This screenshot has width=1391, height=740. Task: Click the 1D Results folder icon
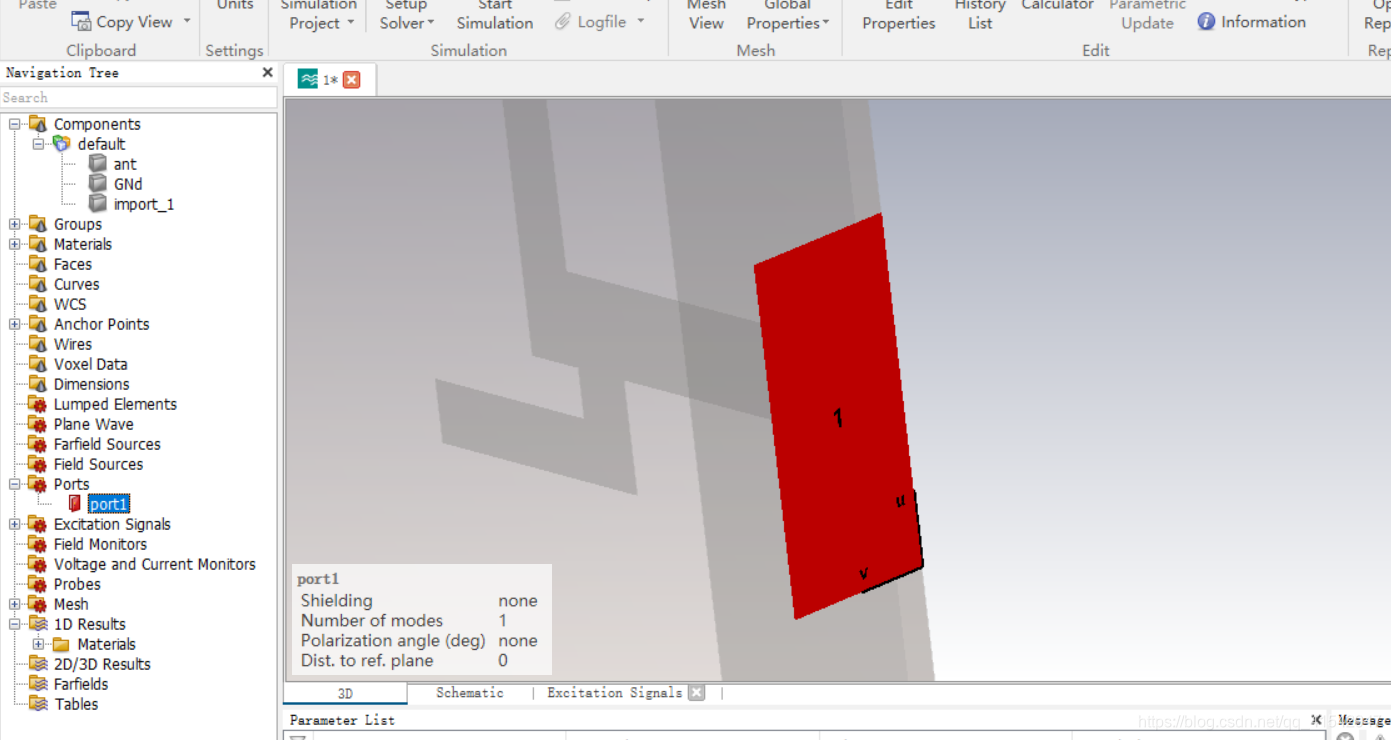[x=38, y=624]
